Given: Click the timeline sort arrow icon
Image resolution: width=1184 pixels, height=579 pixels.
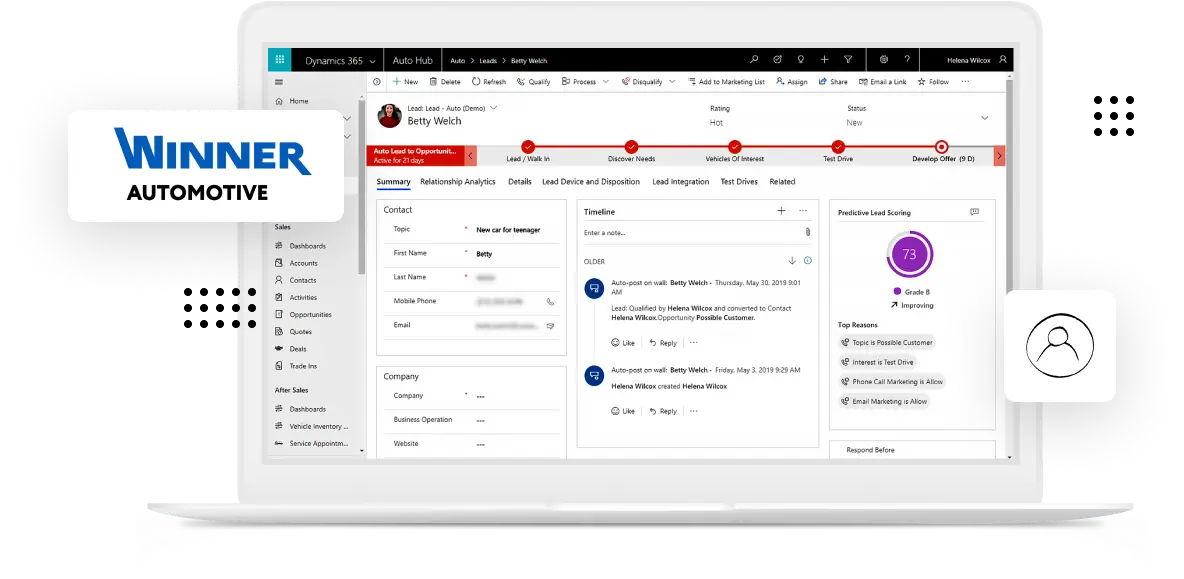Looking at the screenshot, I should pos(792,260).
